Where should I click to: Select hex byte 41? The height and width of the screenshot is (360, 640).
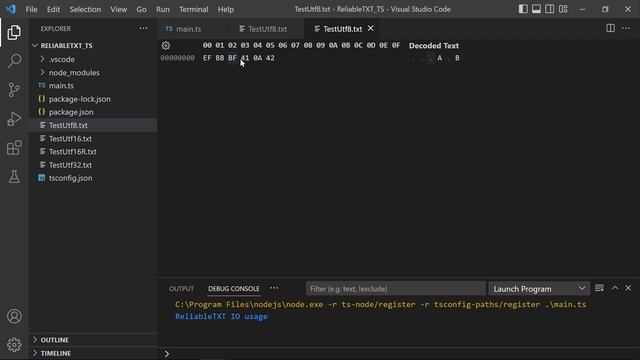click(x=245, y=58)
